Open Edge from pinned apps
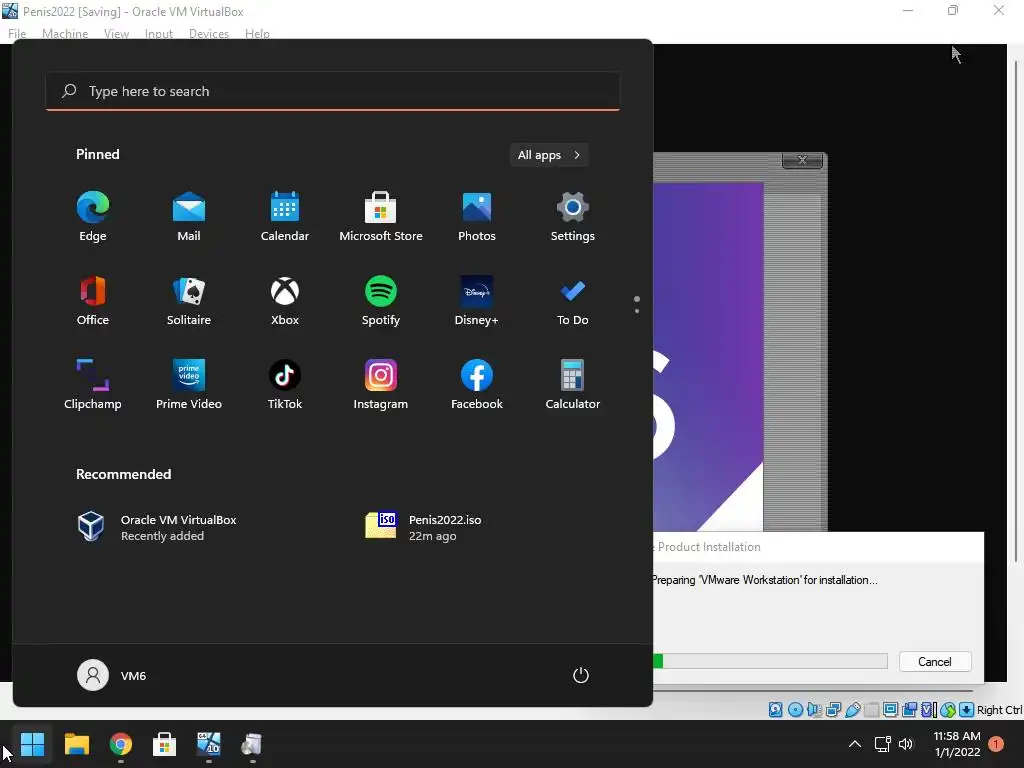This screenshot has height=768, width=1024. click(93, 217)
